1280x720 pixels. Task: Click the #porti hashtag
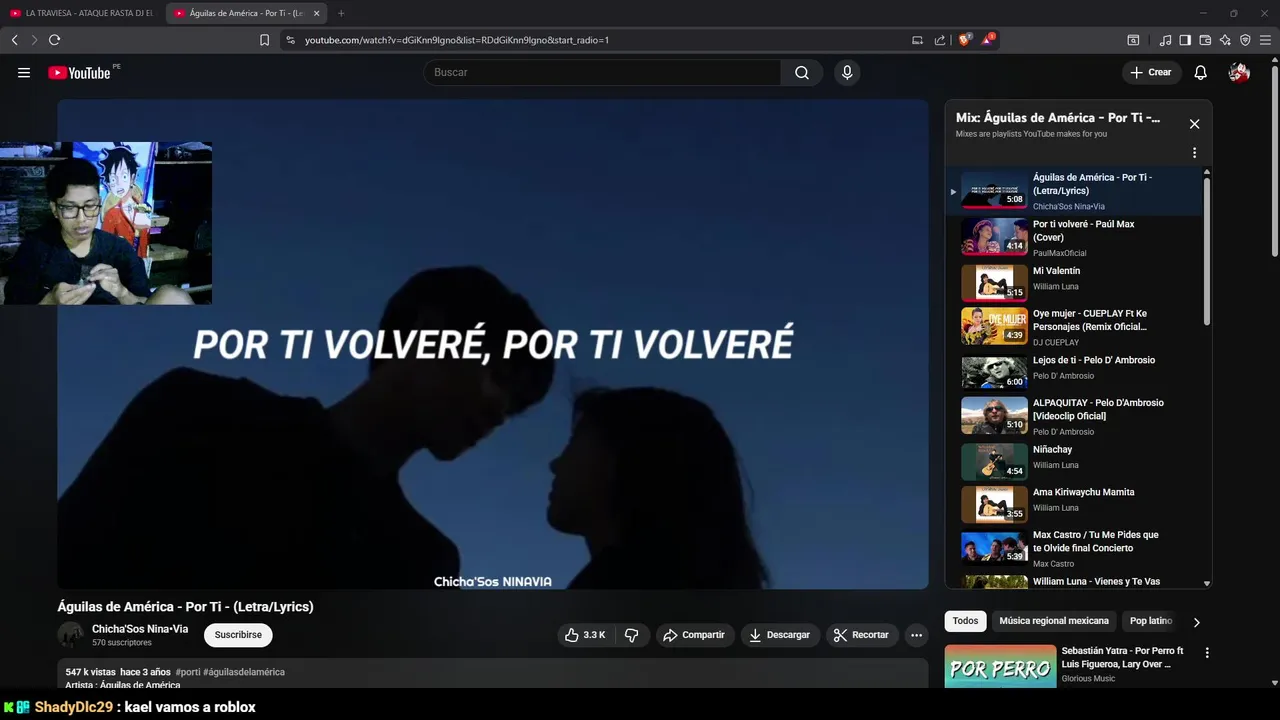pyautogui.click(x=188, y=672)
